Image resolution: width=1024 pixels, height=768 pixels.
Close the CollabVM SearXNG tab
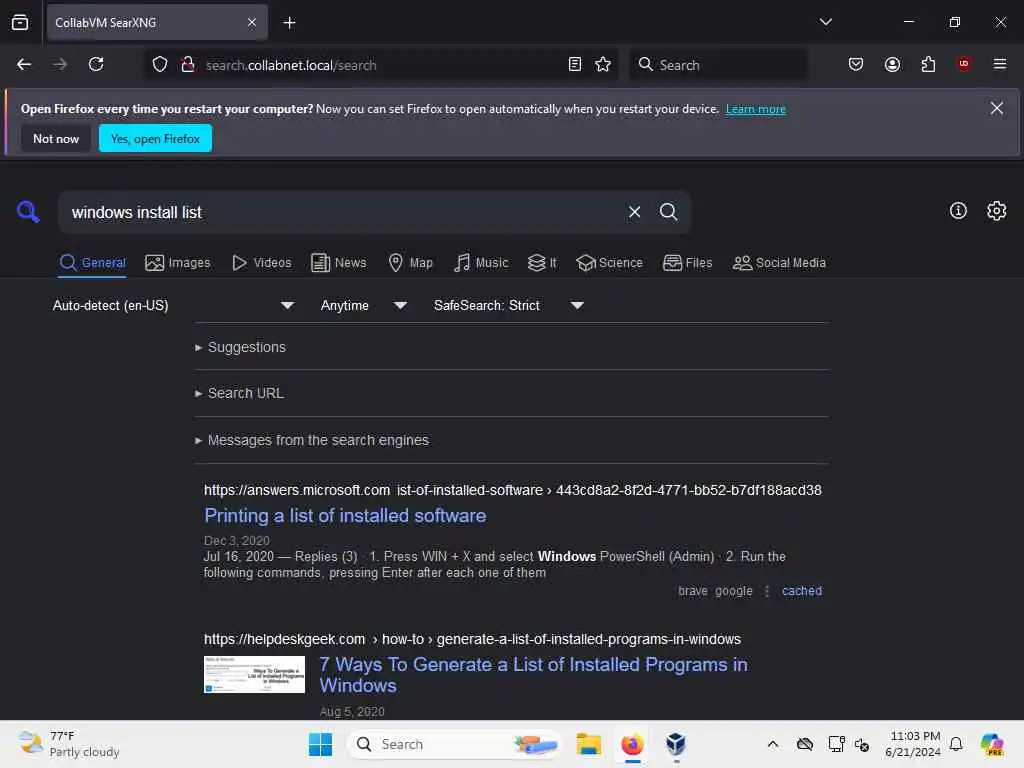point(252,22)
